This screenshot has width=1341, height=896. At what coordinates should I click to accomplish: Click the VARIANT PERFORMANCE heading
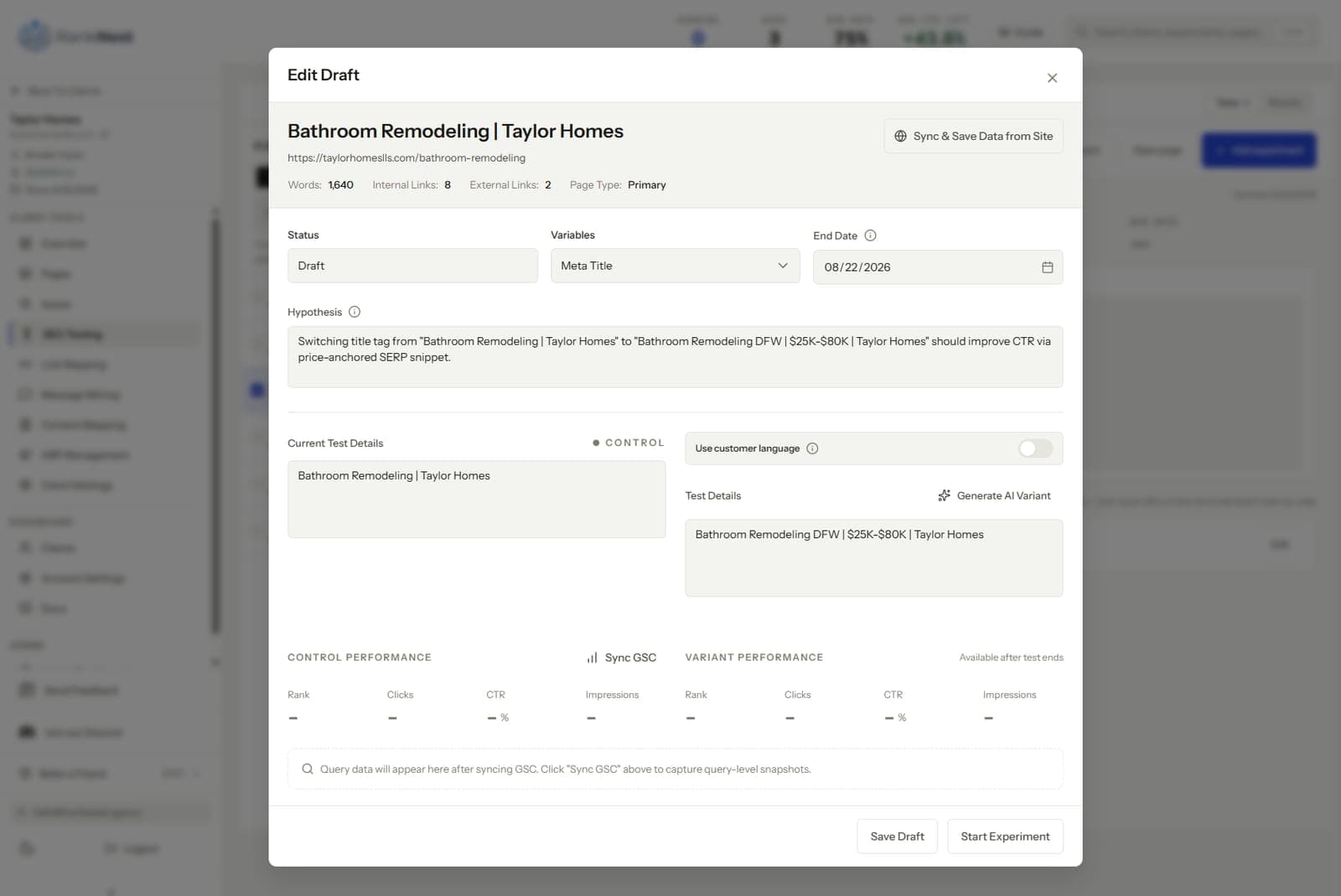point(753,658)
